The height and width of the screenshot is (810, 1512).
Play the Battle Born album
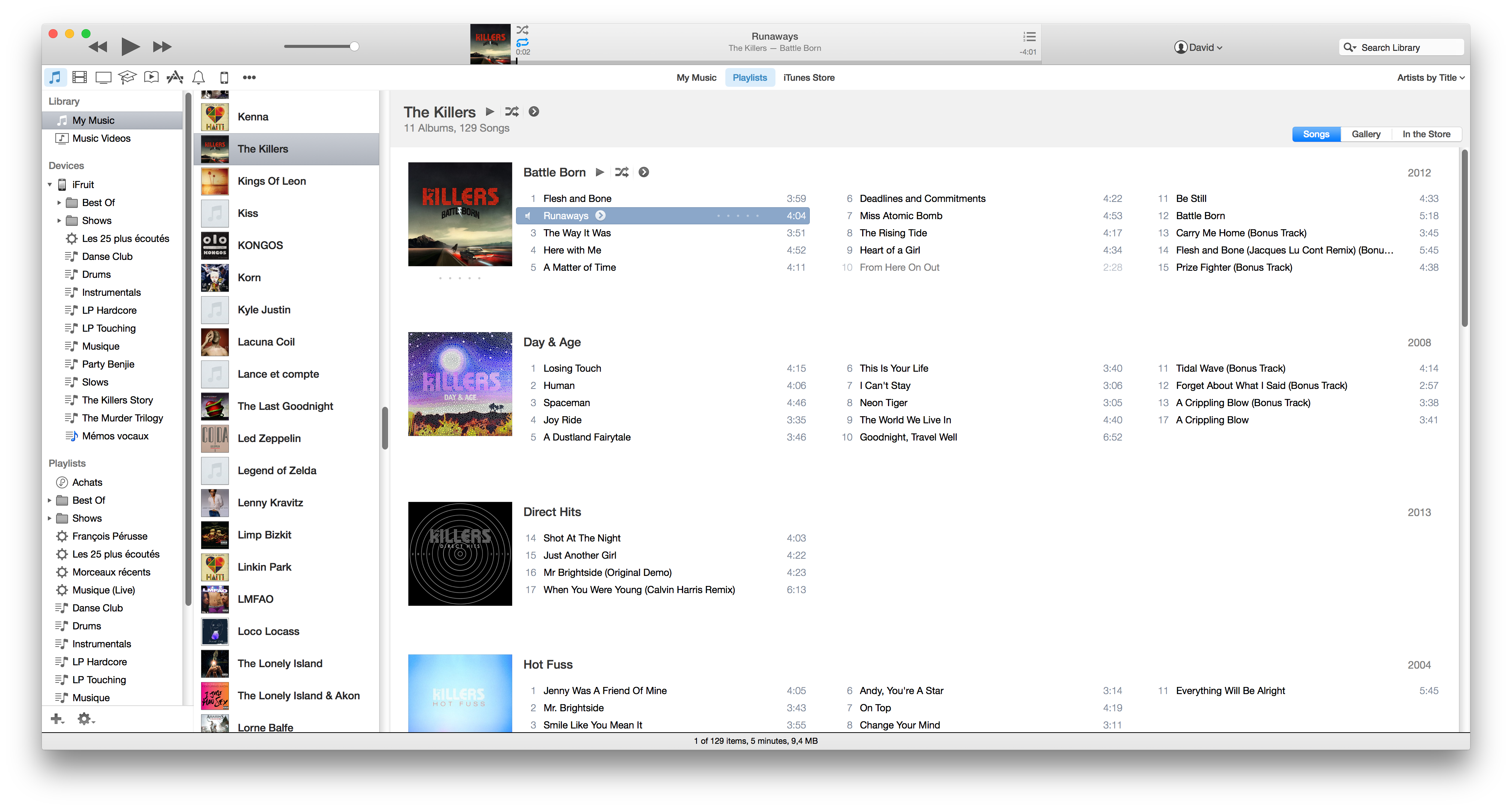coord(599,172)
